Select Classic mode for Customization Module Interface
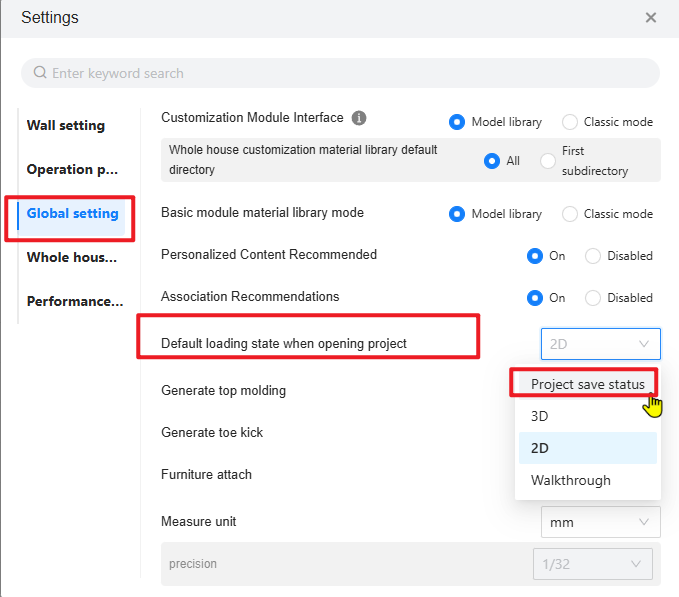The height and width of the screenshot is (597, 679). click(x=570, y=122)
